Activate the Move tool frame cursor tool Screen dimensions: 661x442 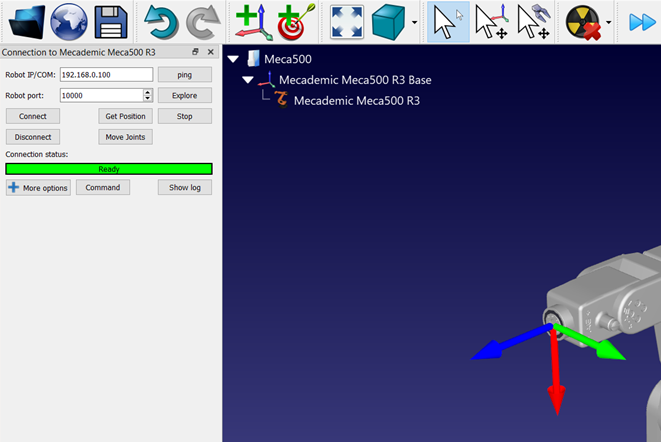click(x=535, y=21)
